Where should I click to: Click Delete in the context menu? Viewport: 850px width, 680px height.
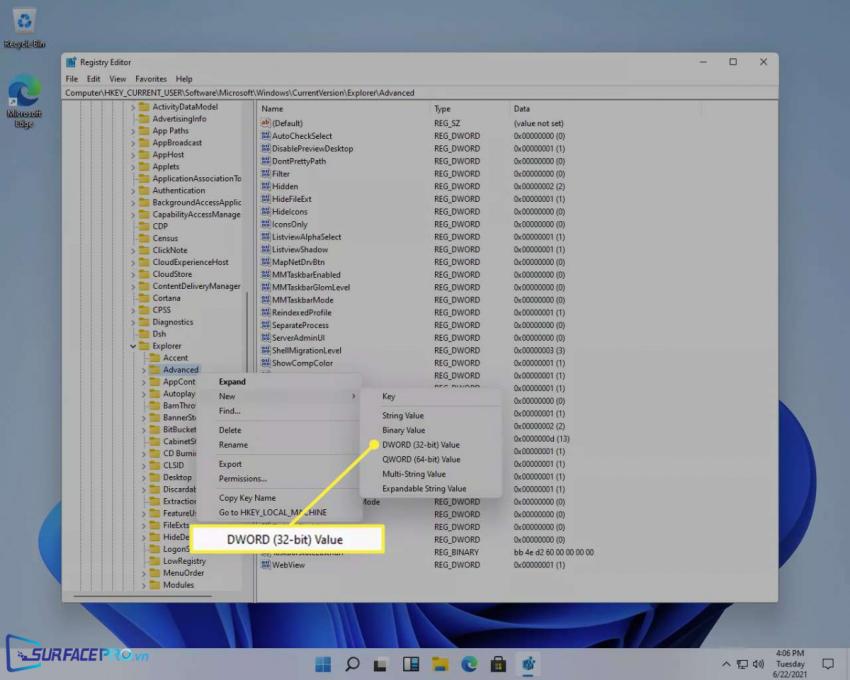point(230,430)
